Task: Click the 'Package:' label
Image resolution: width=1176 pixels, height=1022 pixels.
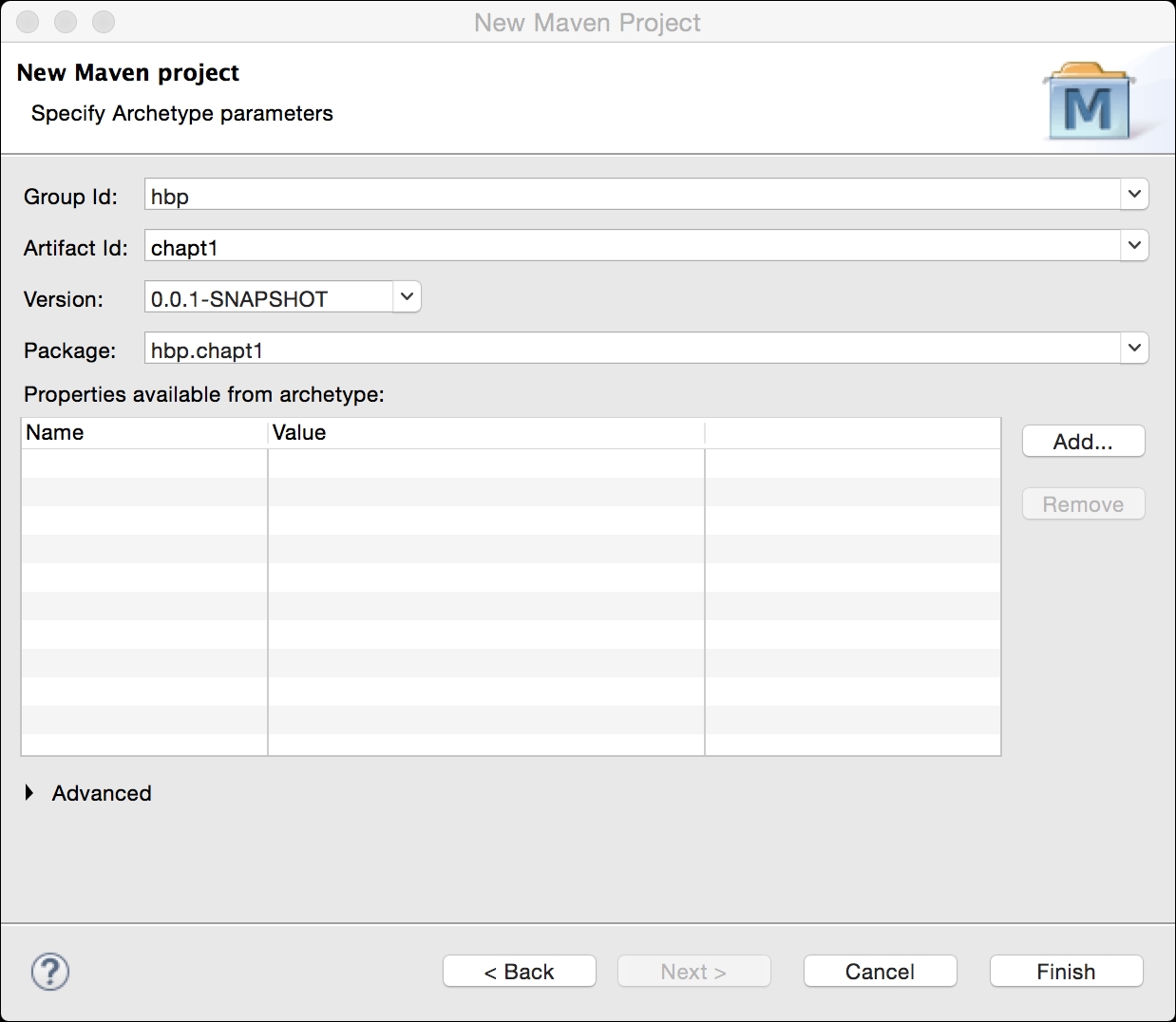Action: tap(70, 350)
